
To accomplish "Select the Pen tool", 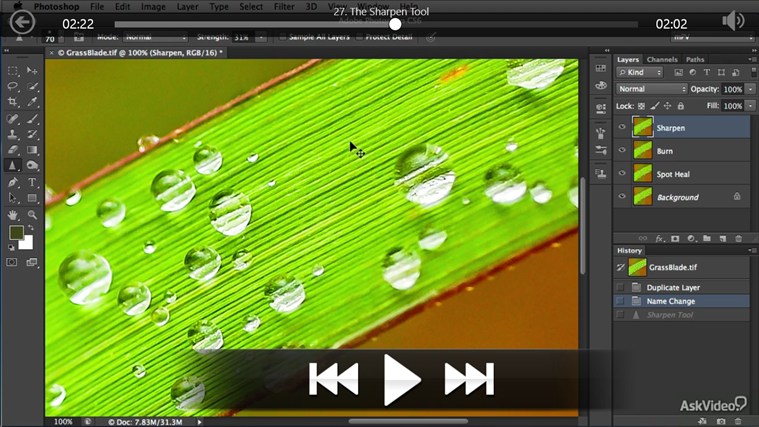I will point(13,183).
